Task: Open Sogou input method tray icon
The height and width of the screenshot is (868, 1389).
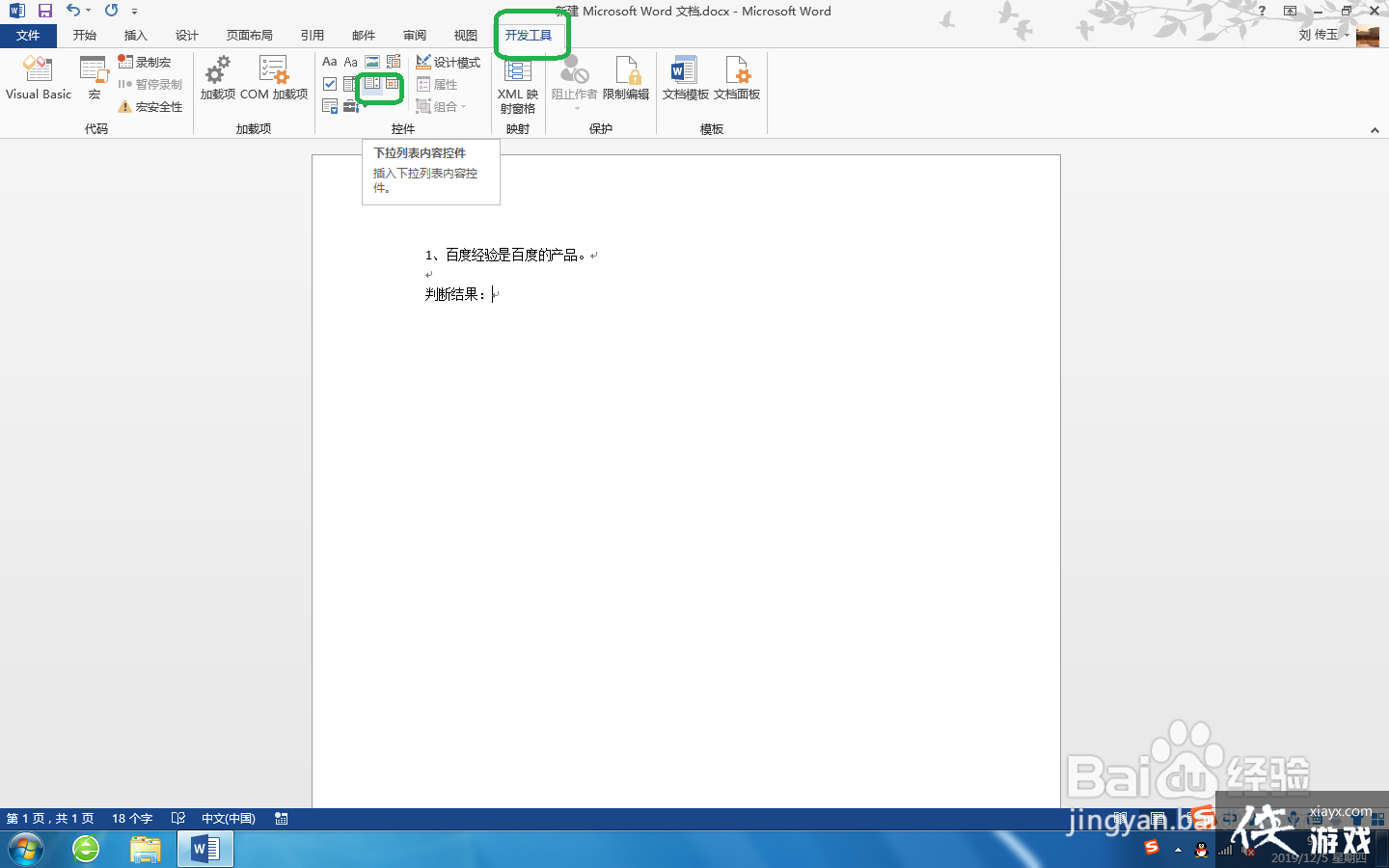Action: click(1152, 848)
